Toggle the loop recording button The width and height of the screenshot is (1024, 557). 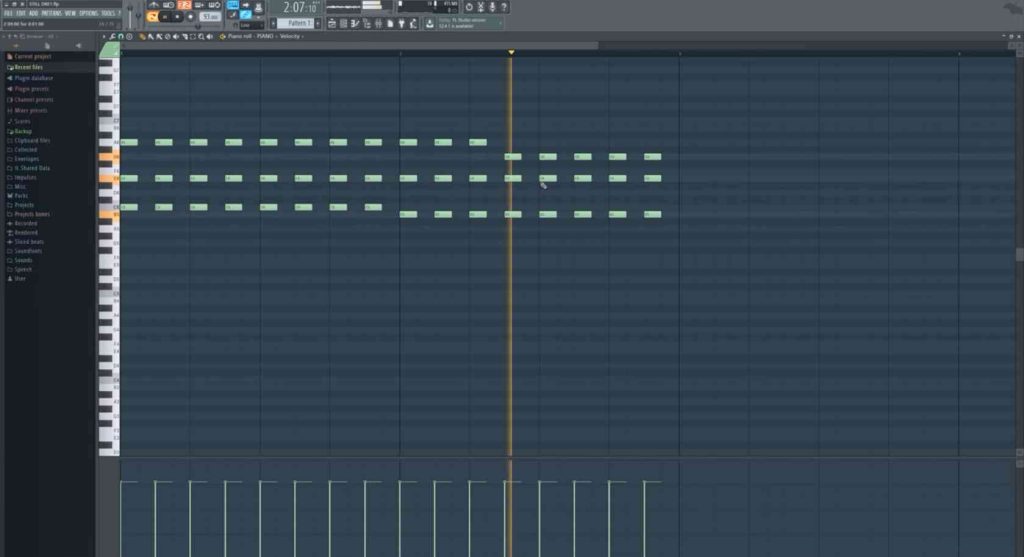(x=214, y=5)
